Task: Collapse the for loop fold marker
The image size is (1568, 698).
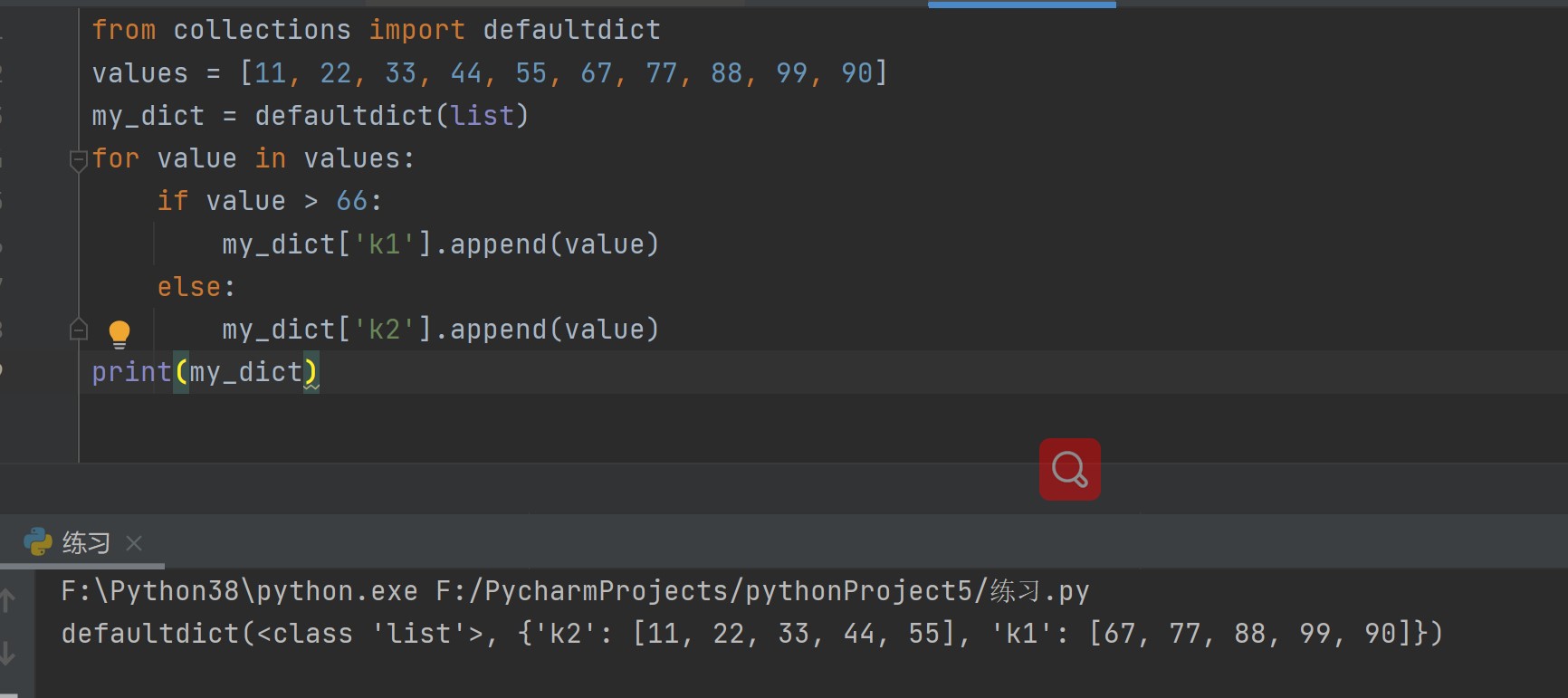Action: pos(79,160)
